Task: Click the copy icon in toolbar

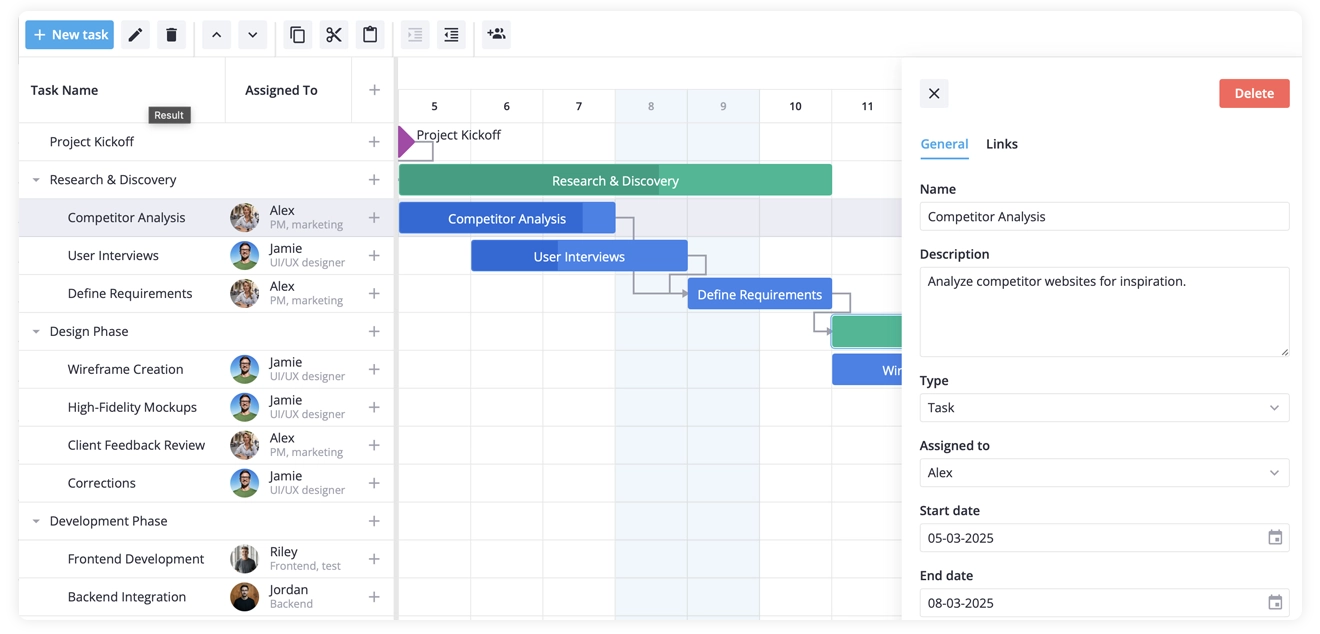Action: point(297,35)
